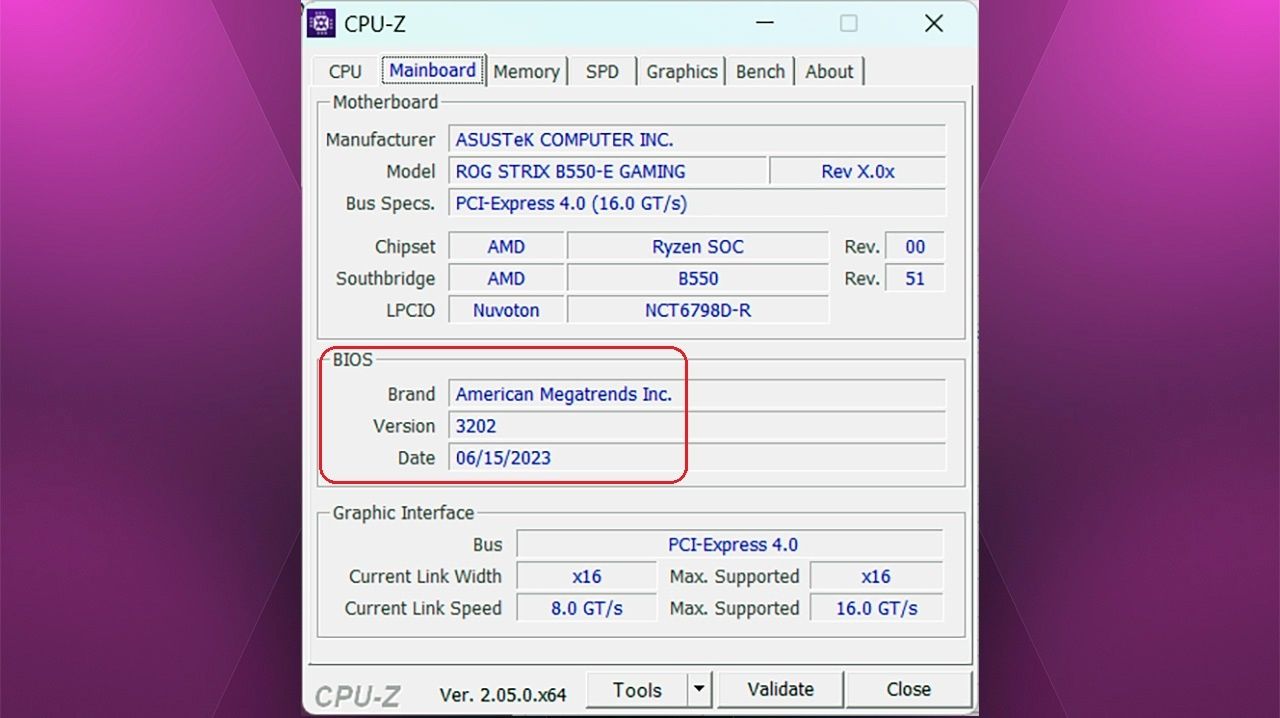Open the About tab
1280x718 pixels.
tap(829, 71)
